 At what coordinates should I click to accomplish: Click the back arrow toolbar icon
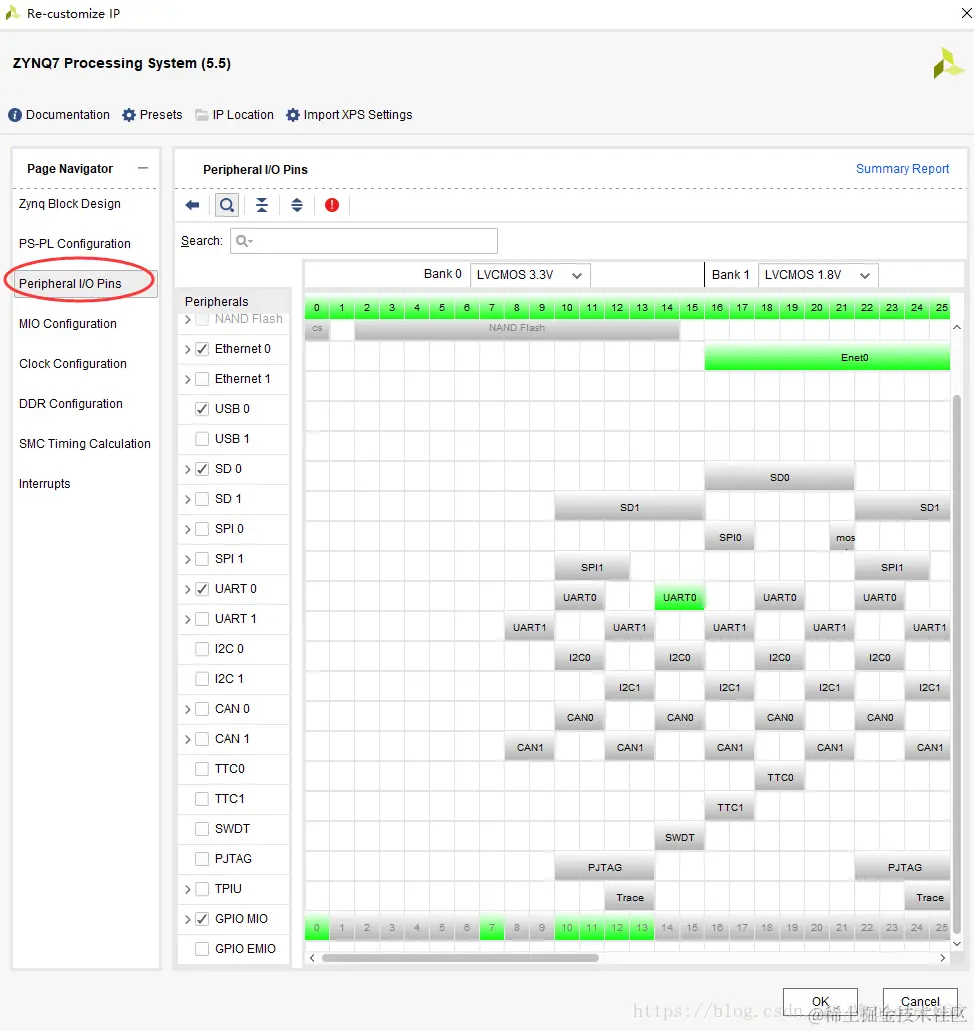click(x=192, y=205)
